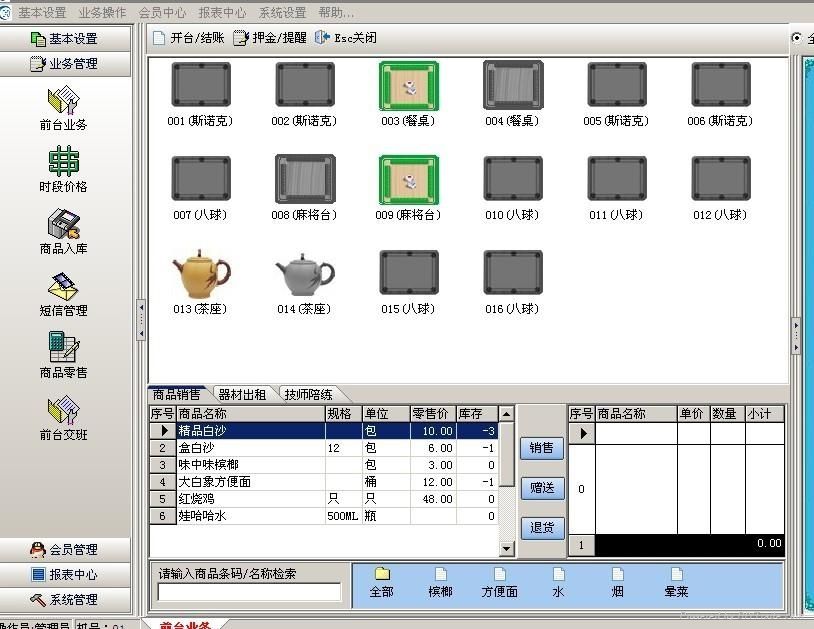Switch to the 器材出租 tab
The height and width of the screenshot is (629, 814).
[x=242, y=394]
